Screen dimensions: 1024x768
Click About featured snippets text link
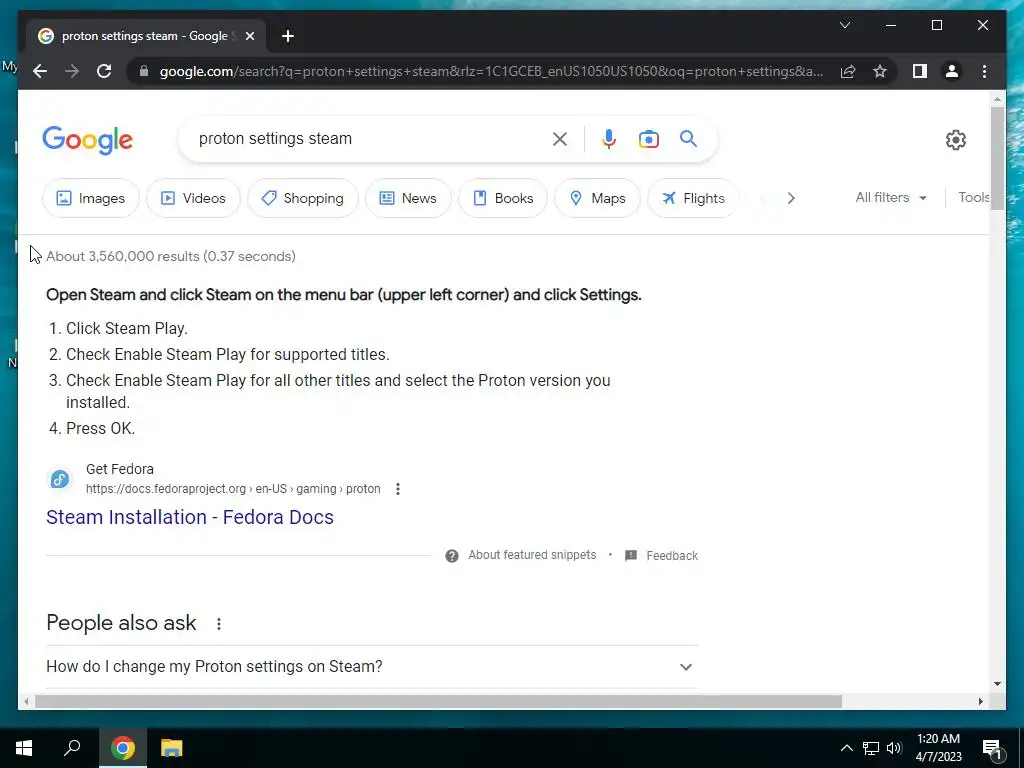(x=532, y=555)
